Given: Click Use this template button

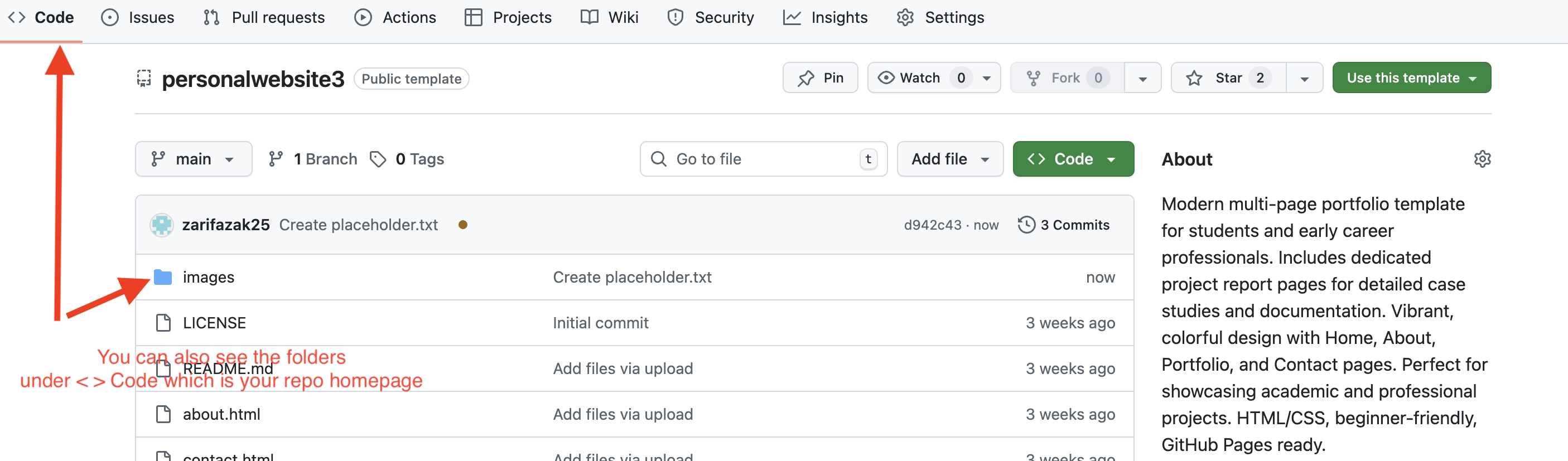Looking at the screenshot, I should (x=1412, y=78).
